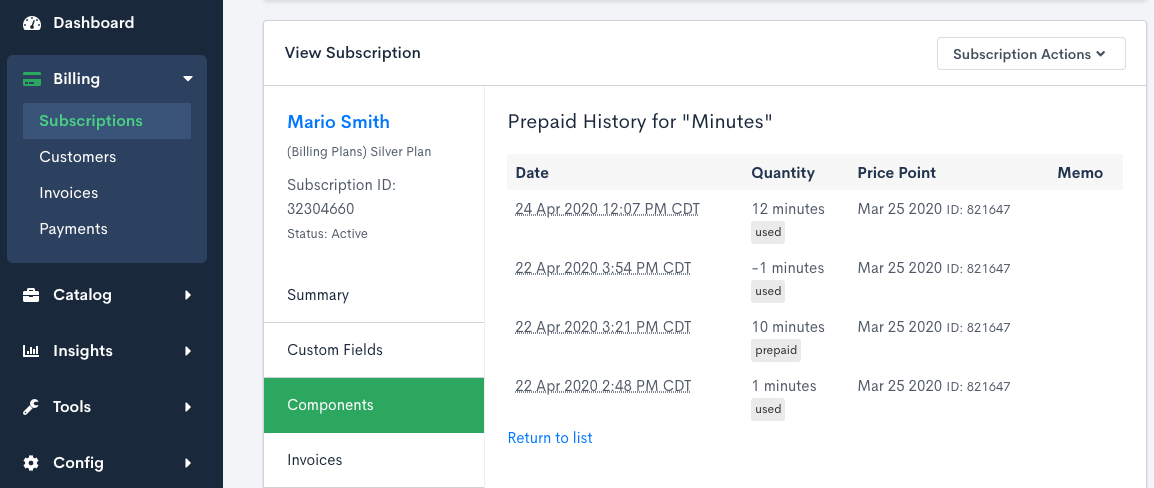Open Invoices in the Billing sidebar
Screen dimensions: 1154x488
tap(68, 193)
